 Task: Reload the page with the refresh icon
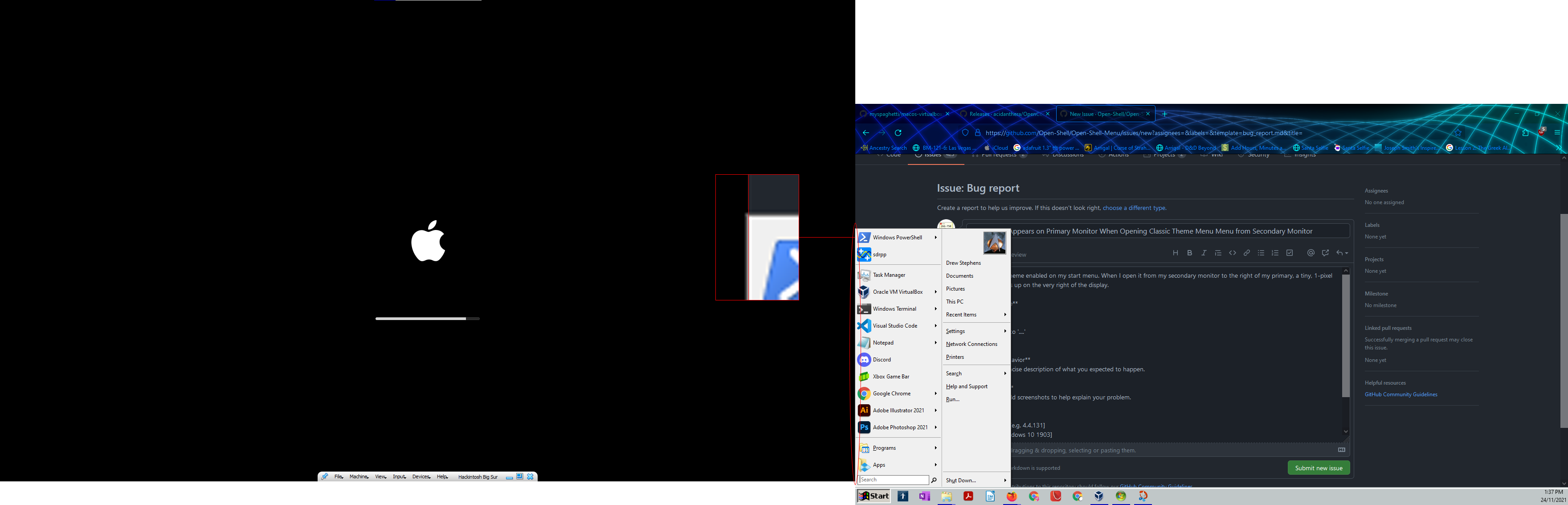[898, 133]
